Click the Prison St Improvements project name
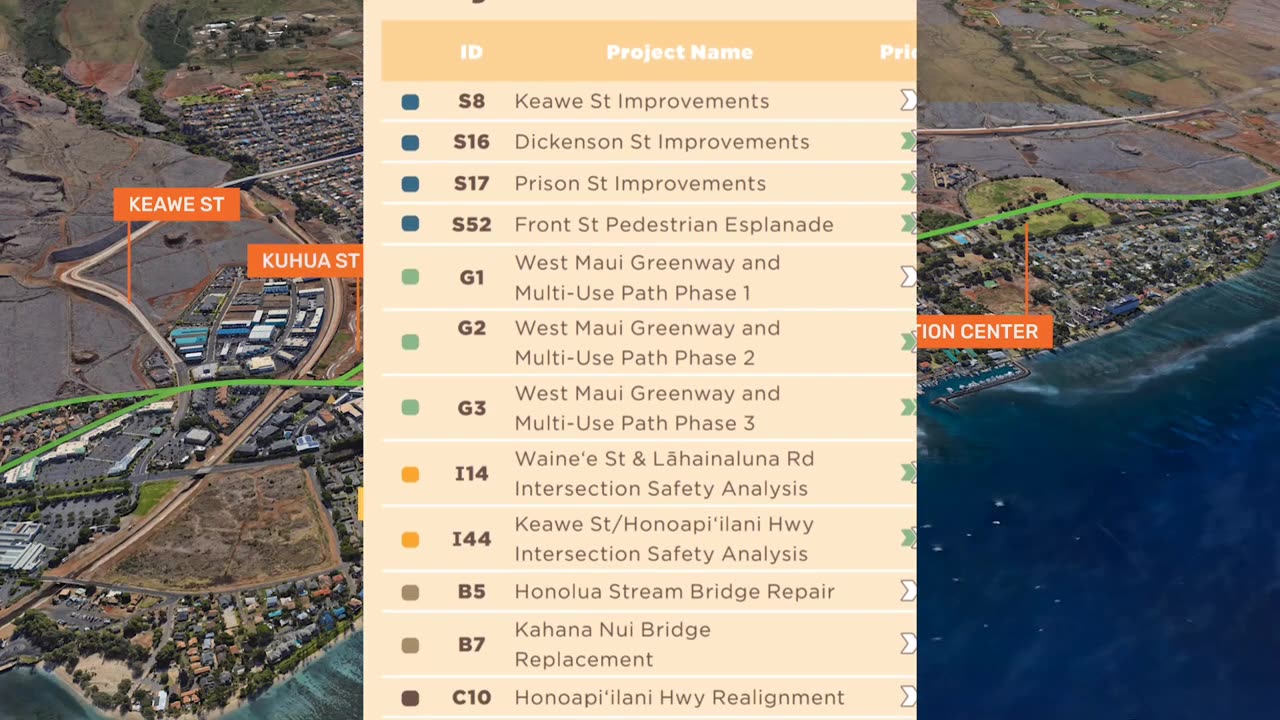The image size is (1280, 720). click(640, 183)
